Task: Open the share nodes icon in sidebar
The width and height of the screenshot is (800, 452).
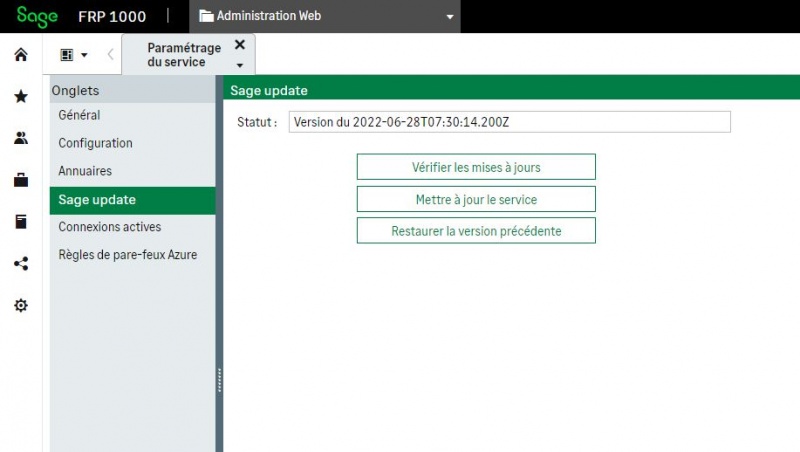Action: click(21, 263)
